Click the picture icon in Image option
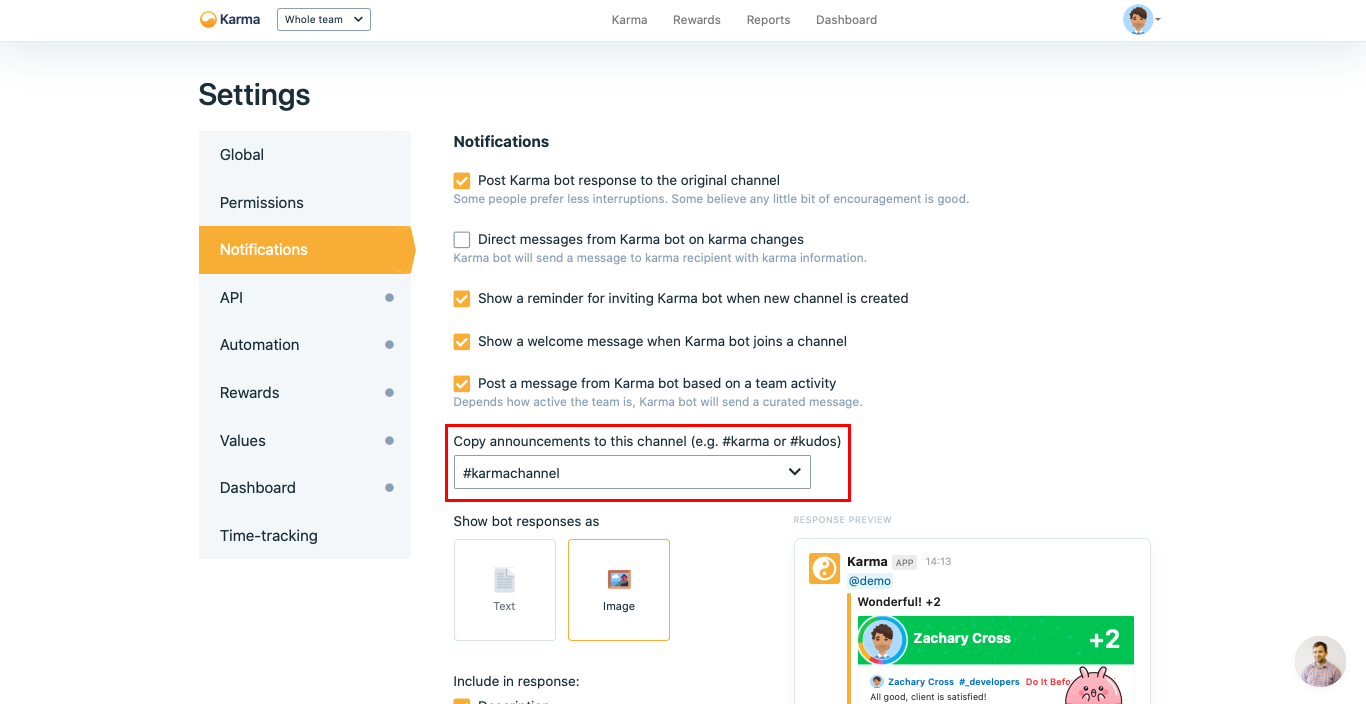The width and height of the screenshot is (1366, 704). (619, 580)
